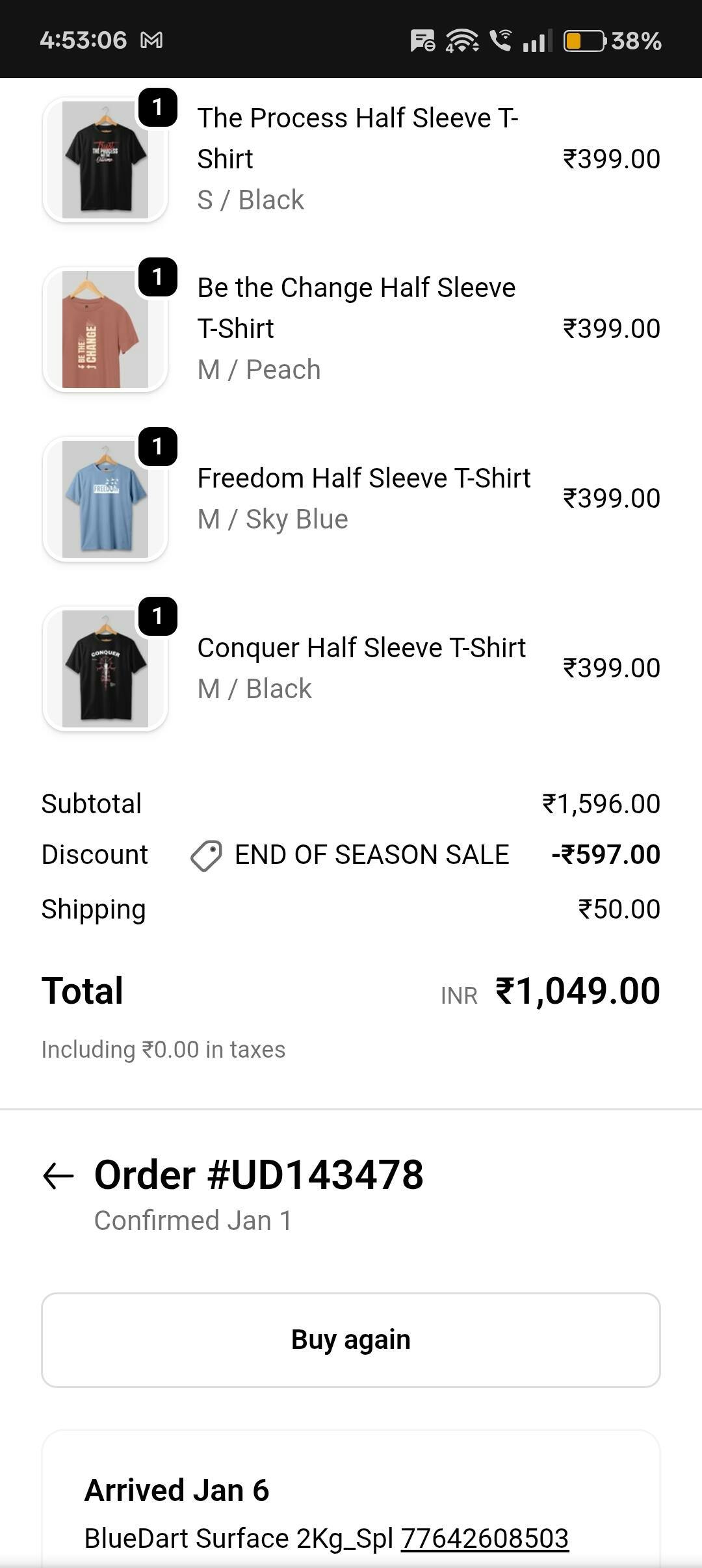This screenshot has width=702, height=1568.
Task: Open the Freedom sky blue shirt thumbnail
Action: pyautogui.click(x=105, y=499)
